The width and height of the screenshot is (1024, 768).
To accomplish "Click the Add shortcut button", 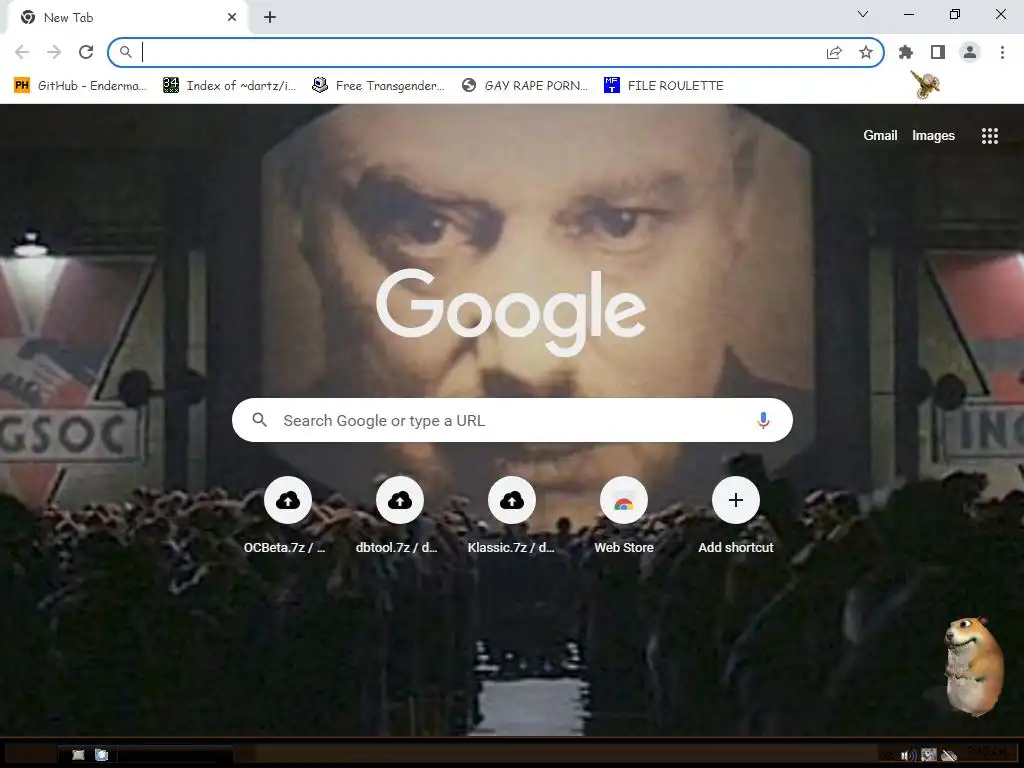I will 735,516.
